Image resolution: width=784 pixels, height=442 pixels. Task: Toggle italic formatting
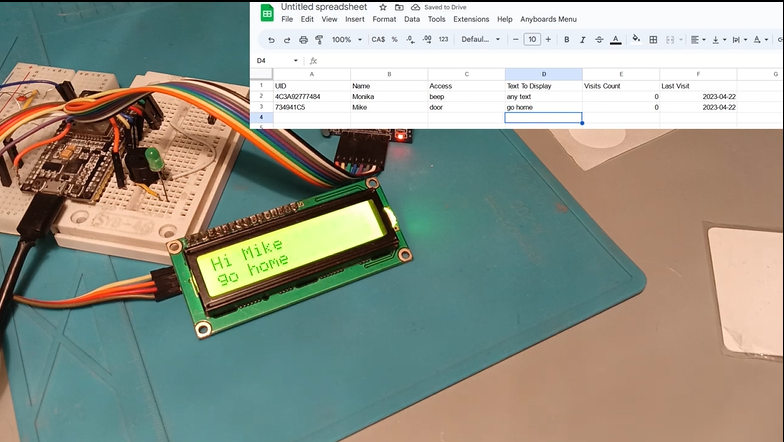582,40
